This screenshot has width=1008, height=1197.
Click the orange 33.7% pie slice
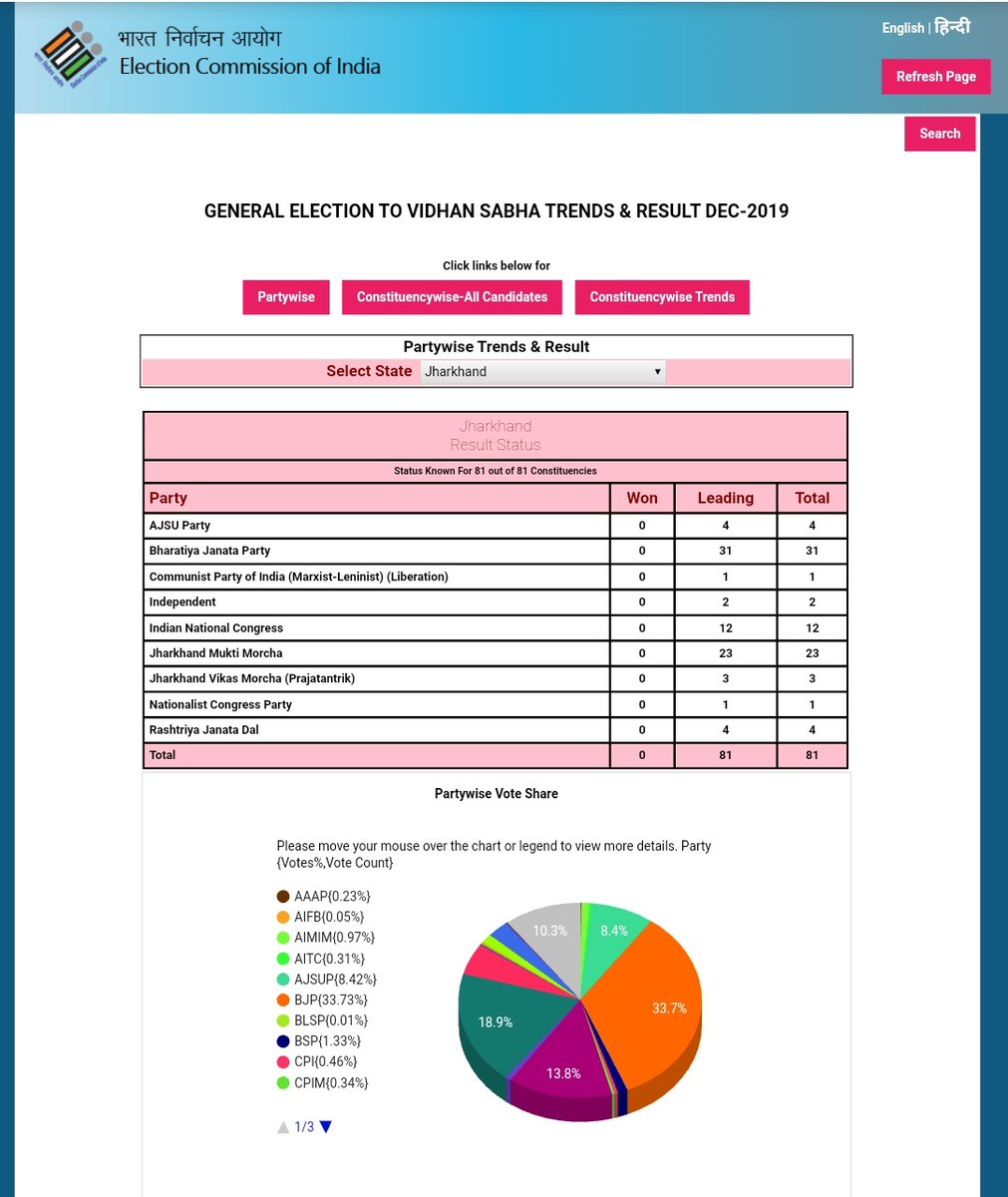tap(658, 1007)
